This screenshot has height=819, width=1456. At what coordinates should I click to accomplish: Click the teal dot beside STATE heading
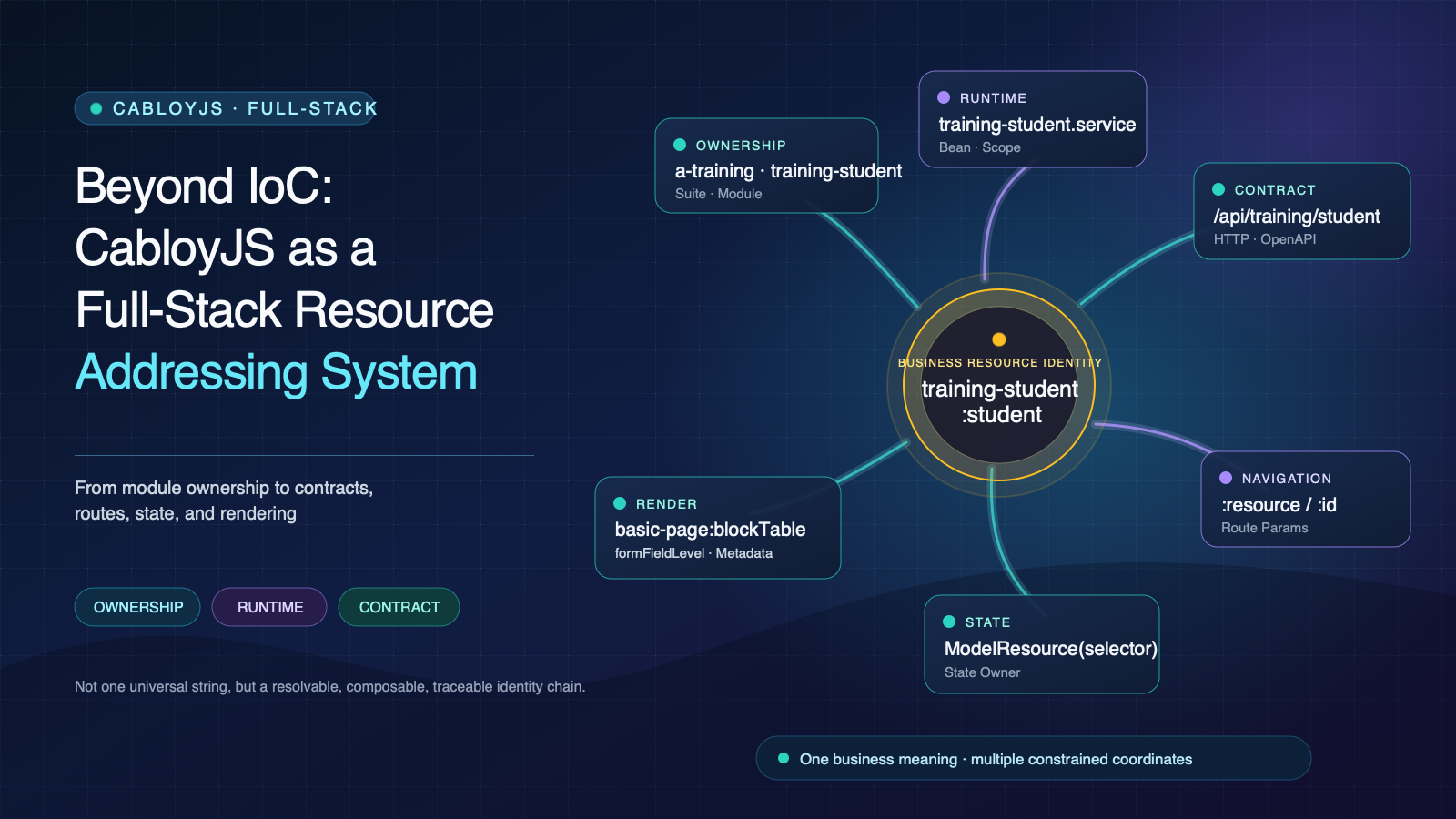tap(949, 622)
